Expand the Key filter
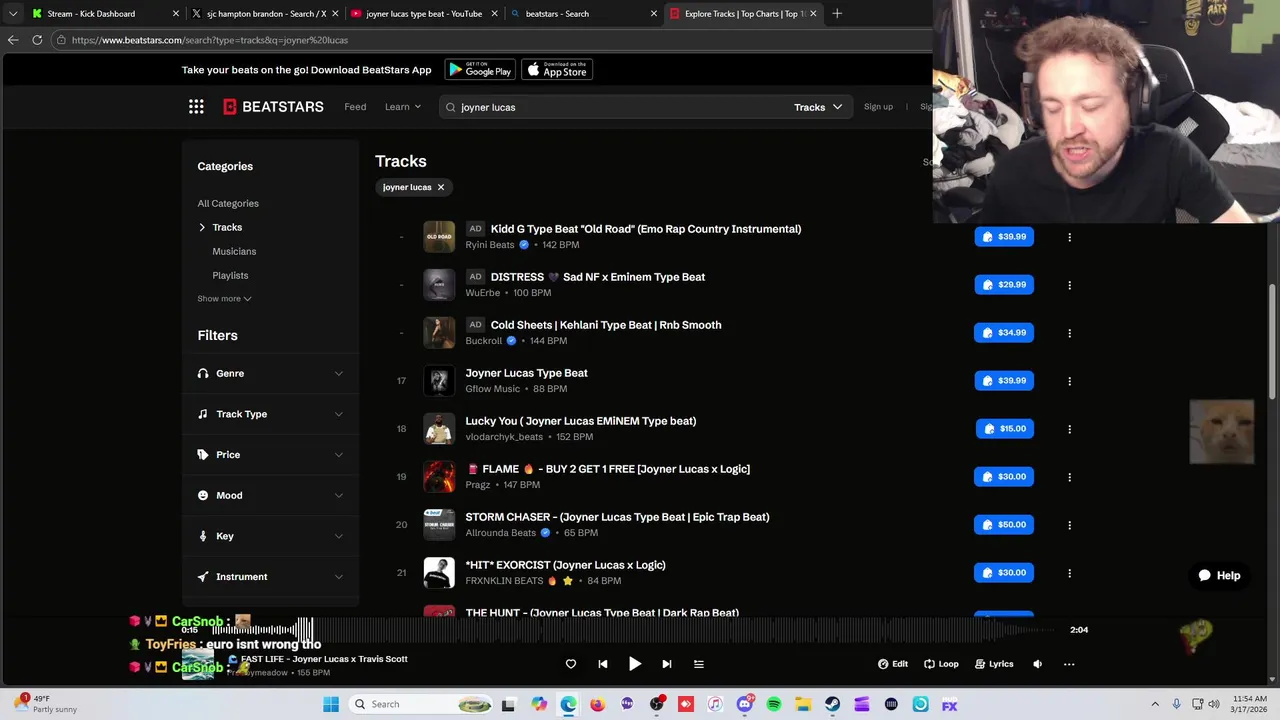 click(x=270, y=537)
